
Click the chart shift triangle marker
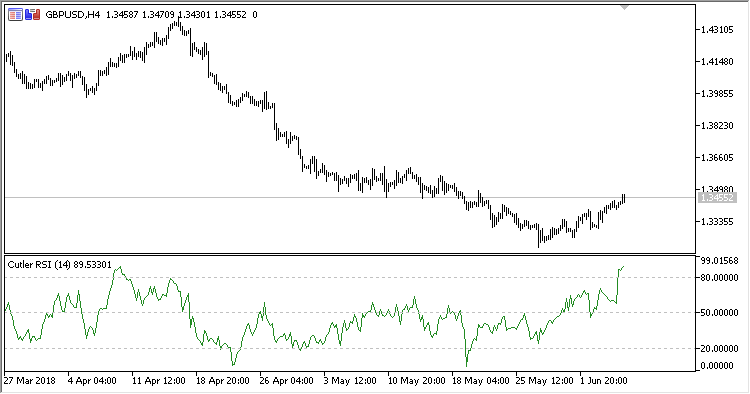[x=624, y=7]
